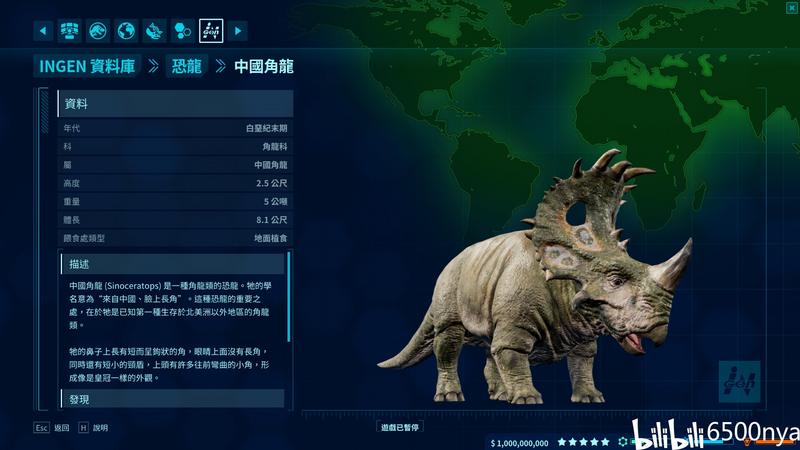Click the 體長 8.1 公尺 row
Image resolution: width=800 pixels, height=450 pixels.
pyautogui.click(x=175, y=220)
